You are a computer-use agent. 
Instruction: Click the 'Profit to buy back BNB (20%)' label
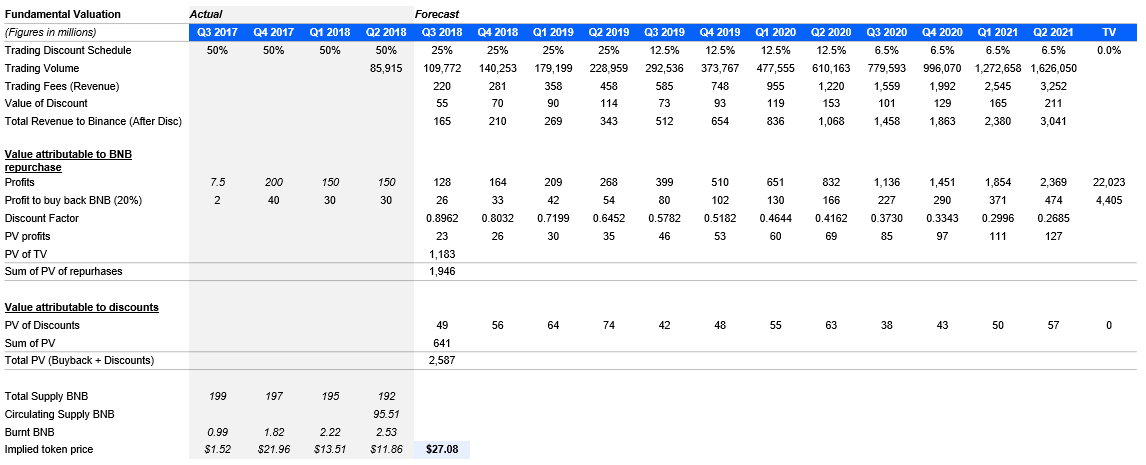[72, 199]
